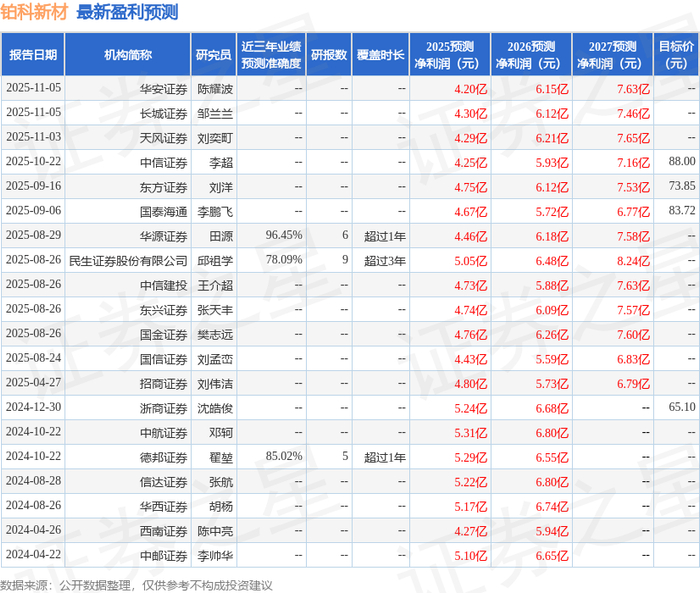Click researcher name 樊志远
The width and height of the screenshot is (700, 593).
pos(215,335)
